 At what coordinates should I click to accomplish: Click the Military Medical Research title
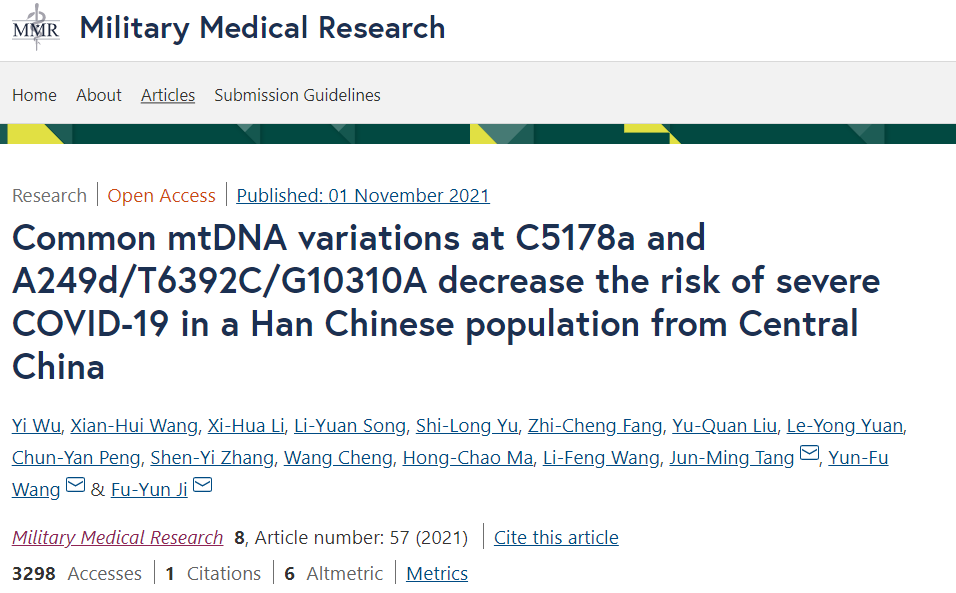tap(262, 28)
